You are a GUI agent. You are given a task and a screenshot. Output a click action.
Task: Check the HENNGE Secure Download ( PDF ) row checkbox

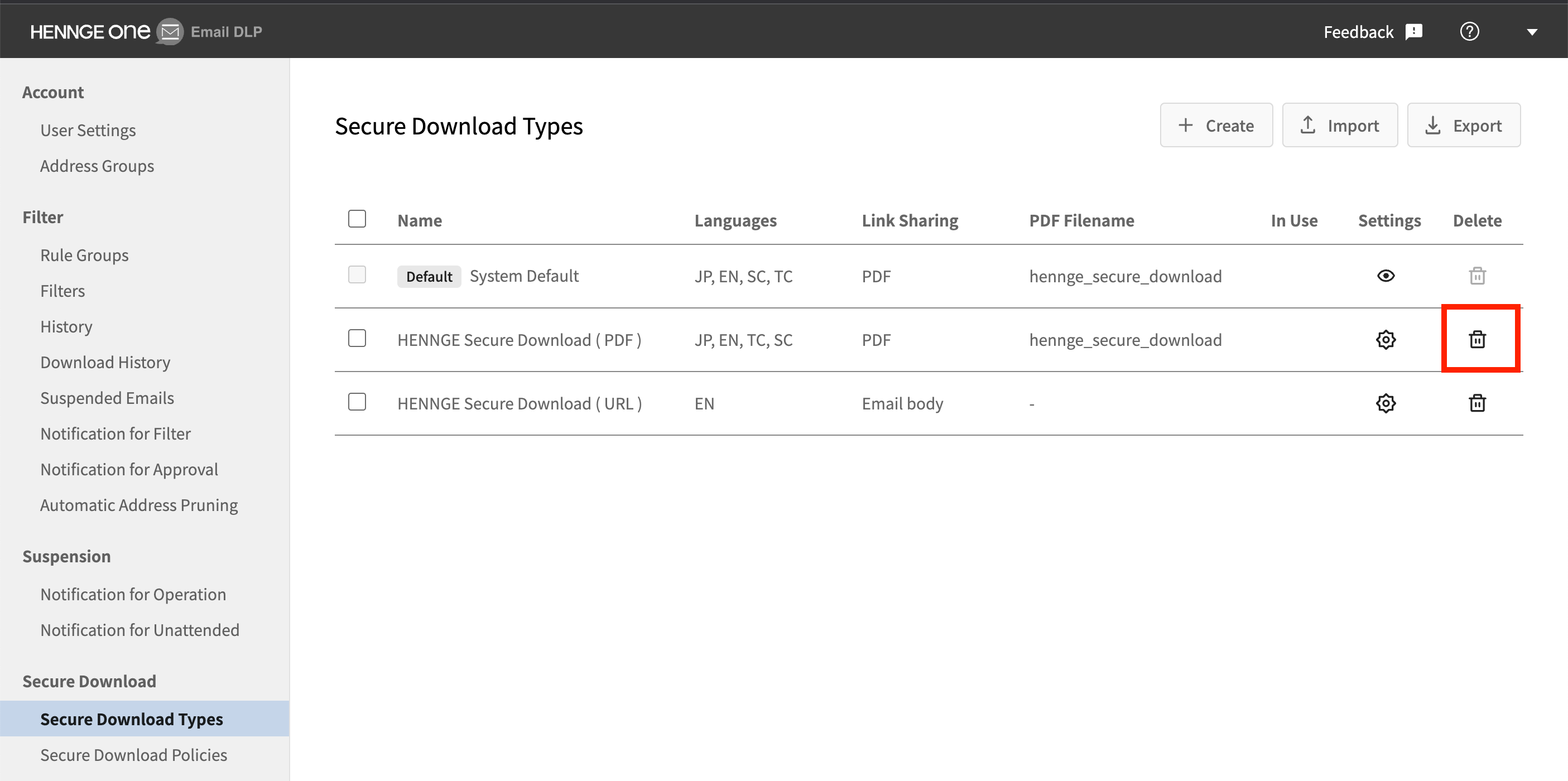tap(357, 339)
